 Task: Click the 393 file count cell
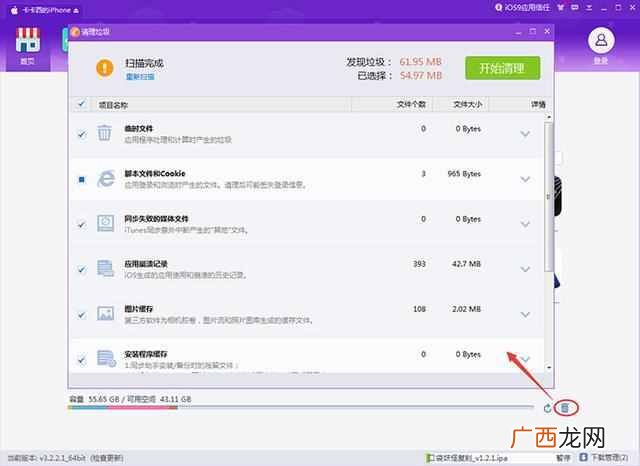(419, 264)
